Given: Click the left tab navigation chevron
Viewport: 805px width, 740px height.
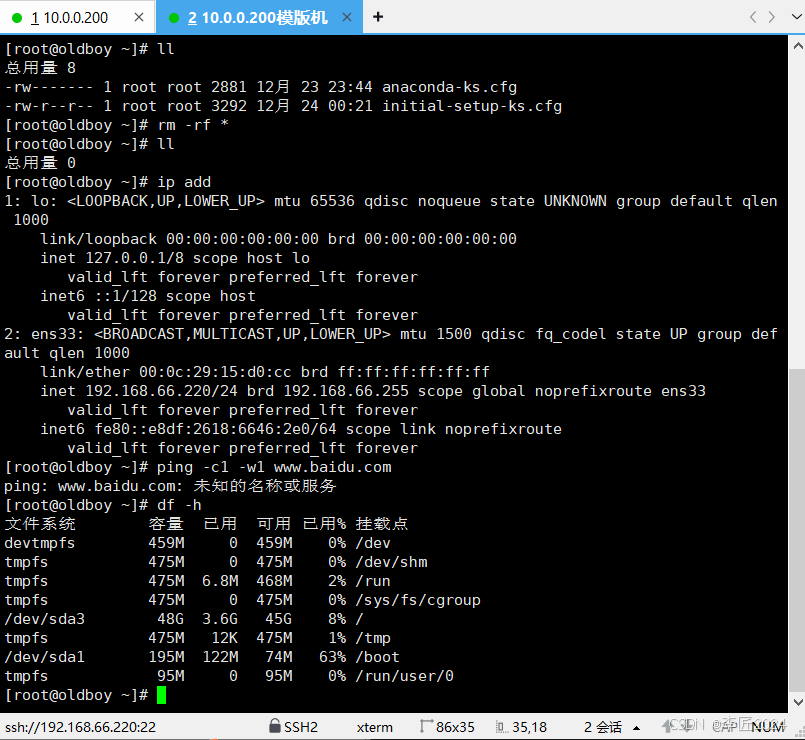Looking at the screenshot, I should pos(751,17).
